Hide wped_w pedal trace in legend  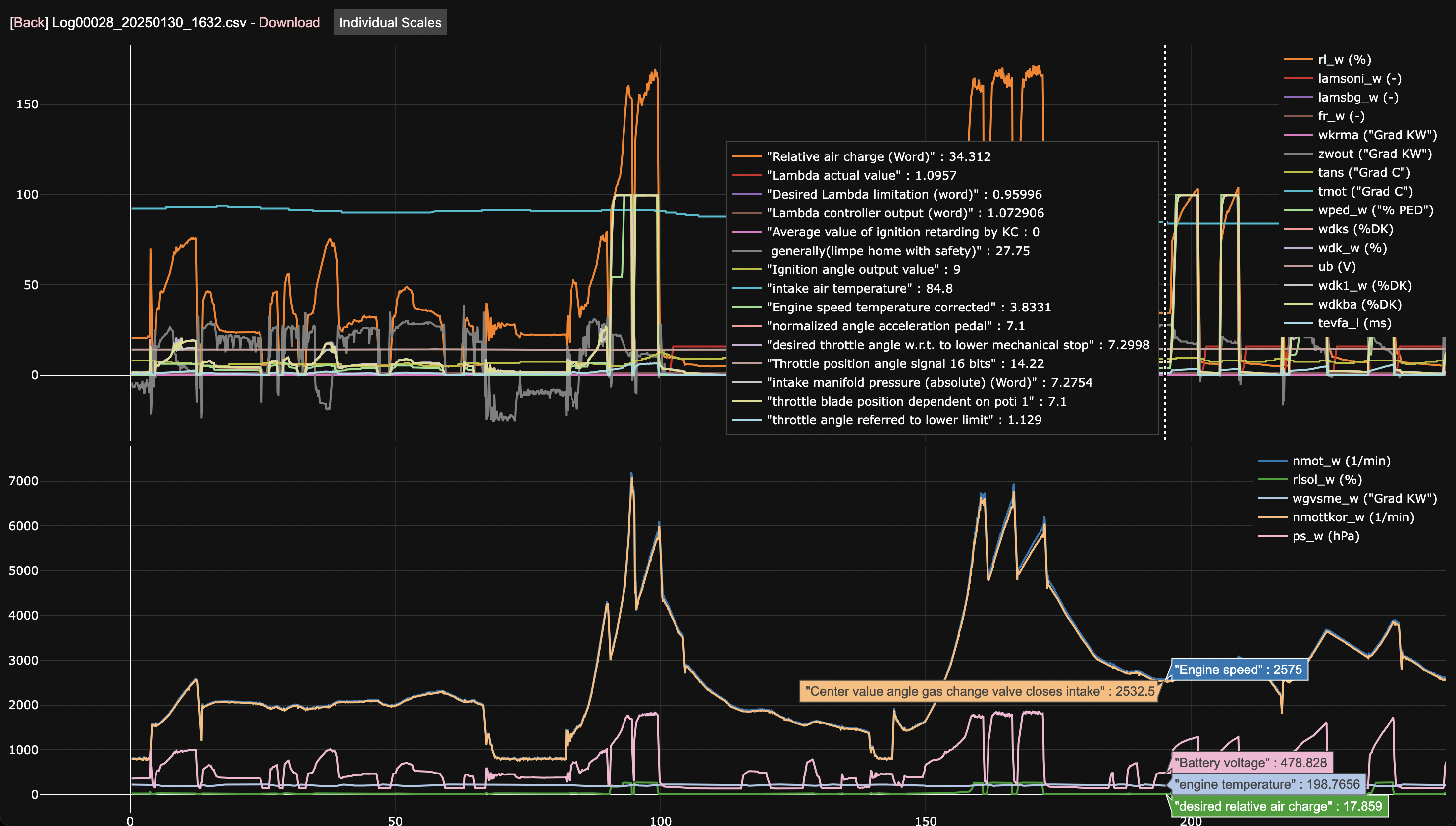click(x=1375, y=210)
